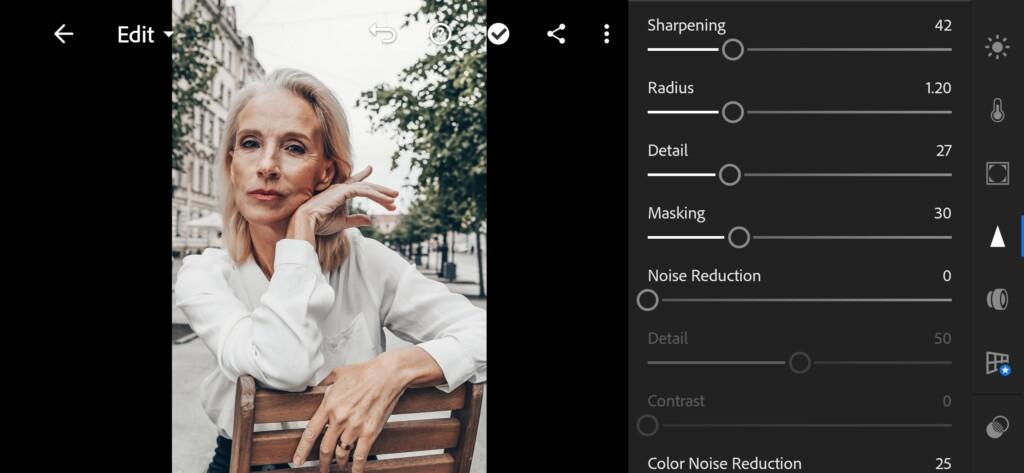Click the Radius slider handle

coord(733,112)
